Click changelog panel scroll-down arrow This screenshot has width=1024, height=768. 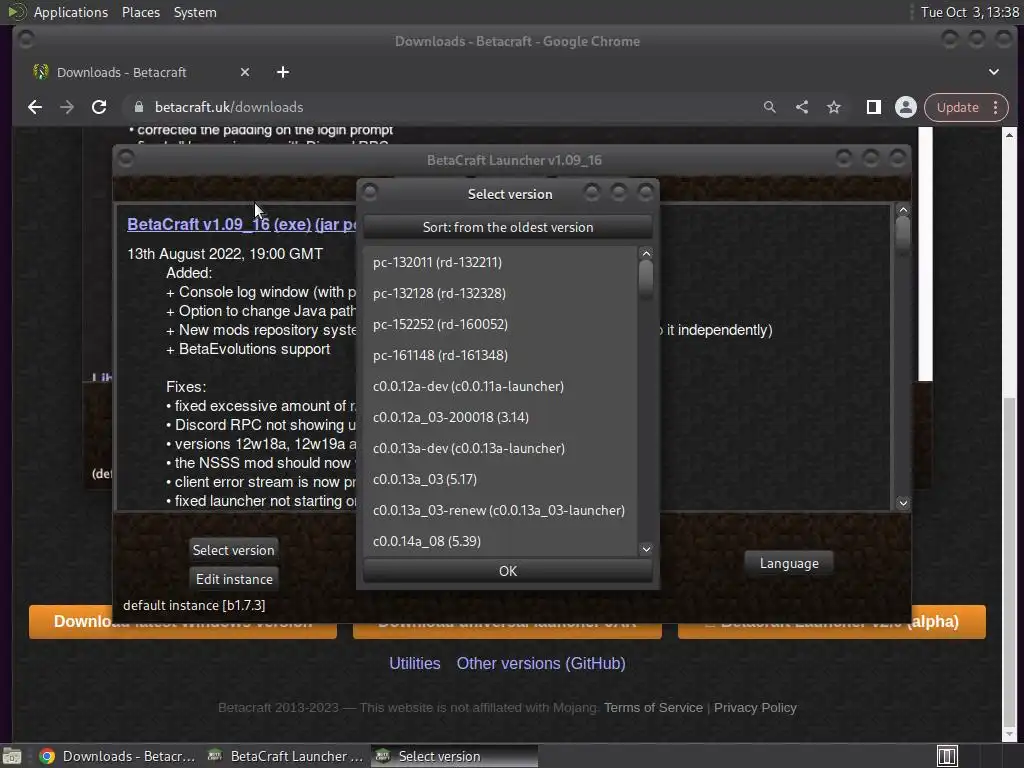pos(903,503)
